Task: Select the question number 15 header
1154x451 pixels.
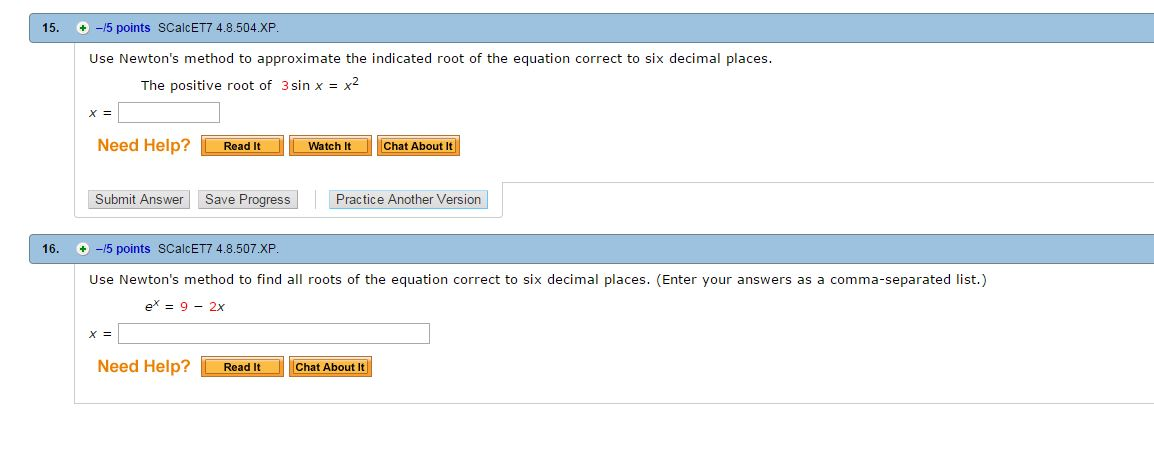Action: [50, 28]
